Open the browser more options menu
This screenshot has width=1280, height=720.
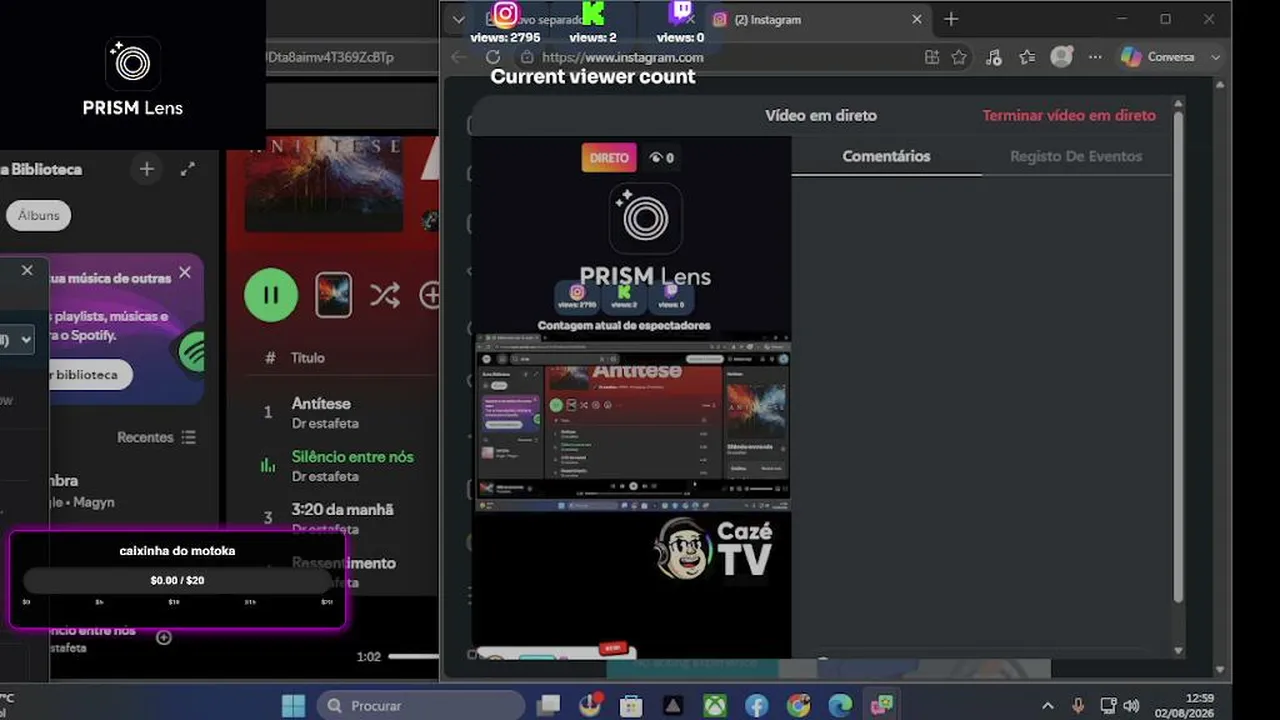pyautogui.click(x=1095, y=57)
